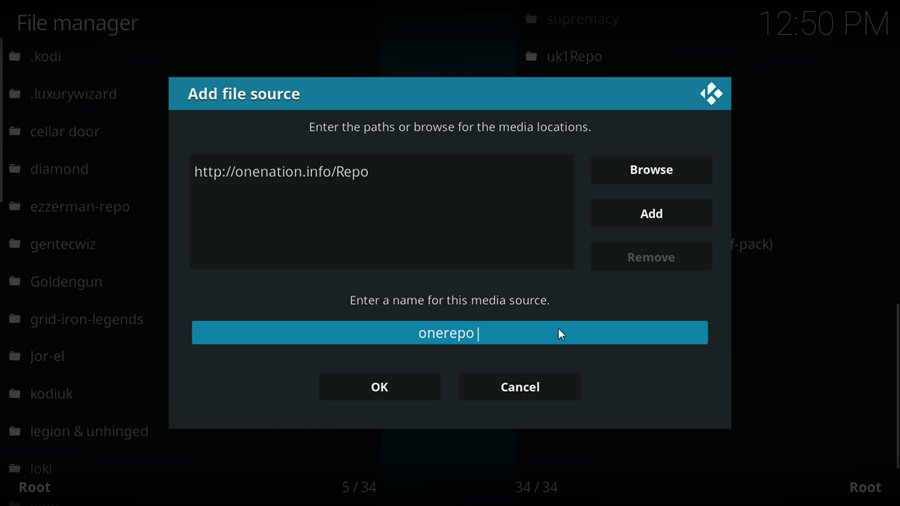Click the right pane 'Root' label

pyautogui.click(x=865, y=487)
